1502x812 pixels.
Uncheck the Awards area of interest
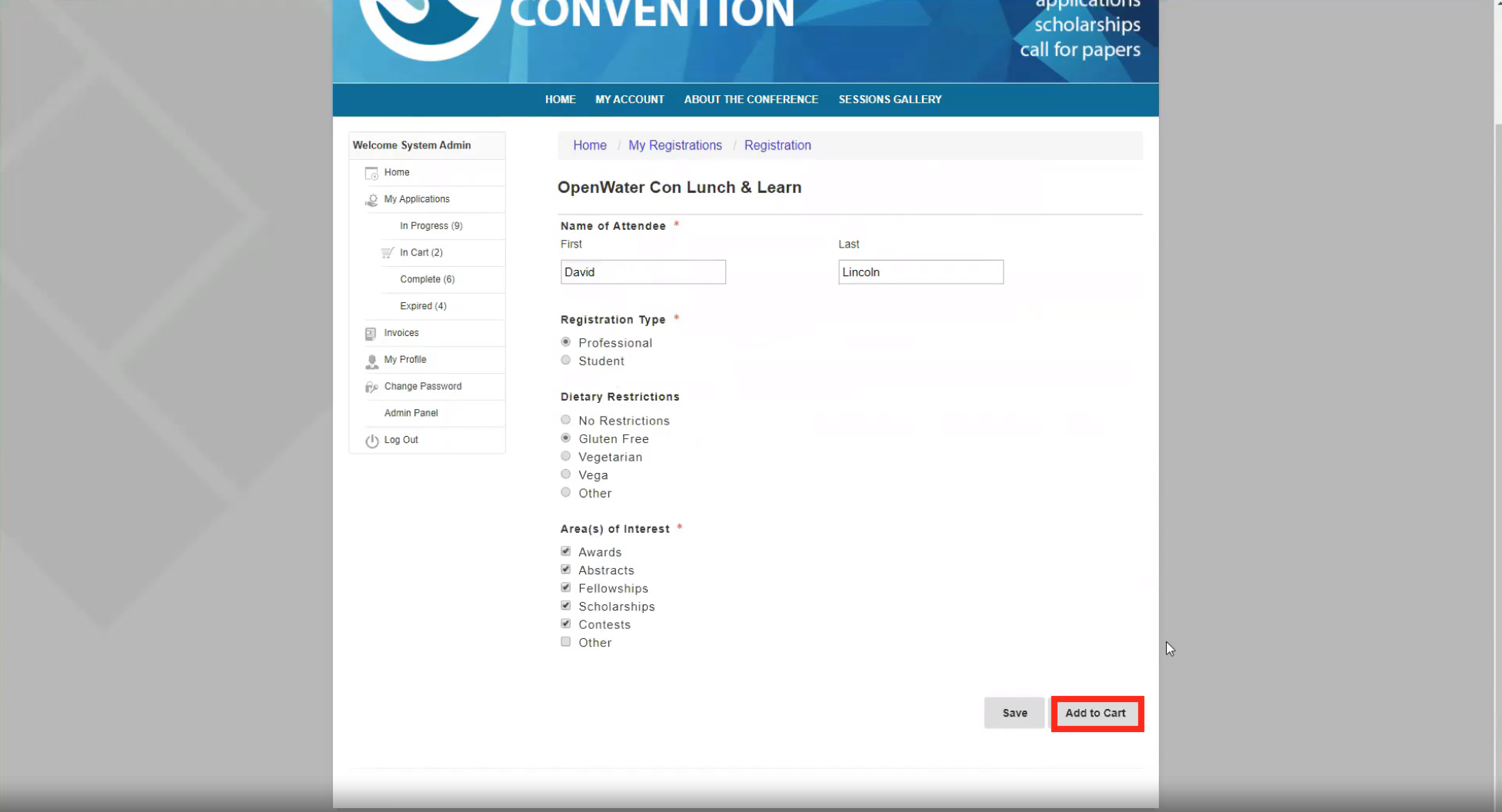(566, 551)
